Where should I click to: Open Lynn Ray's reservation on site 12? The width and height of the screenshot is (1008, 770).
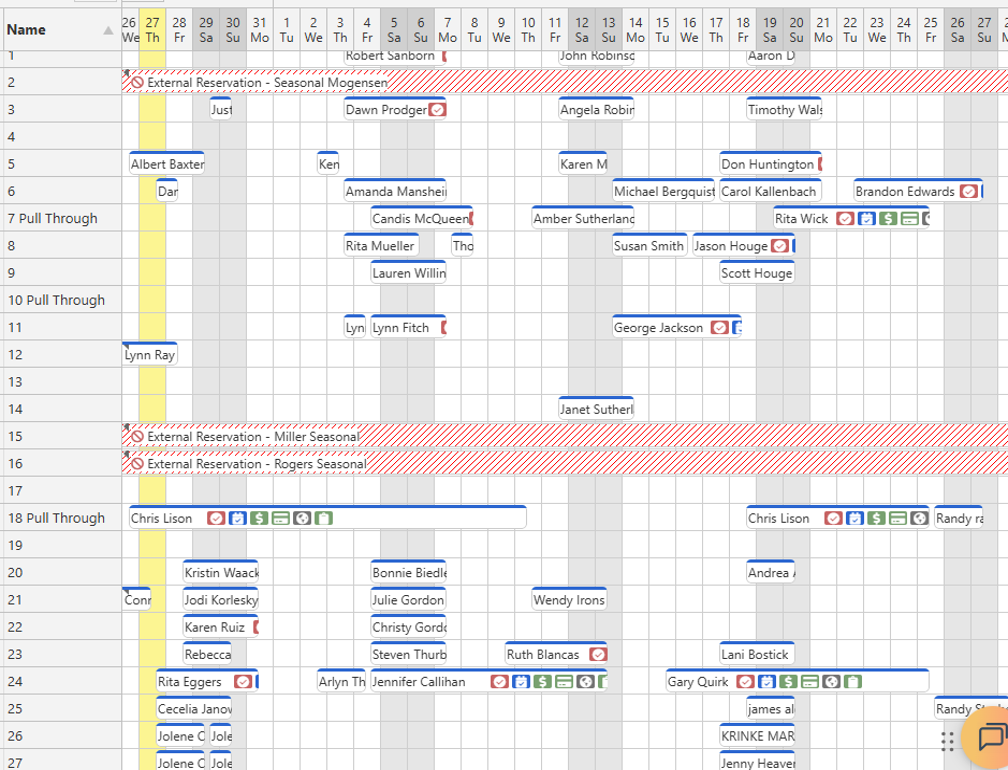pos(150,354)
